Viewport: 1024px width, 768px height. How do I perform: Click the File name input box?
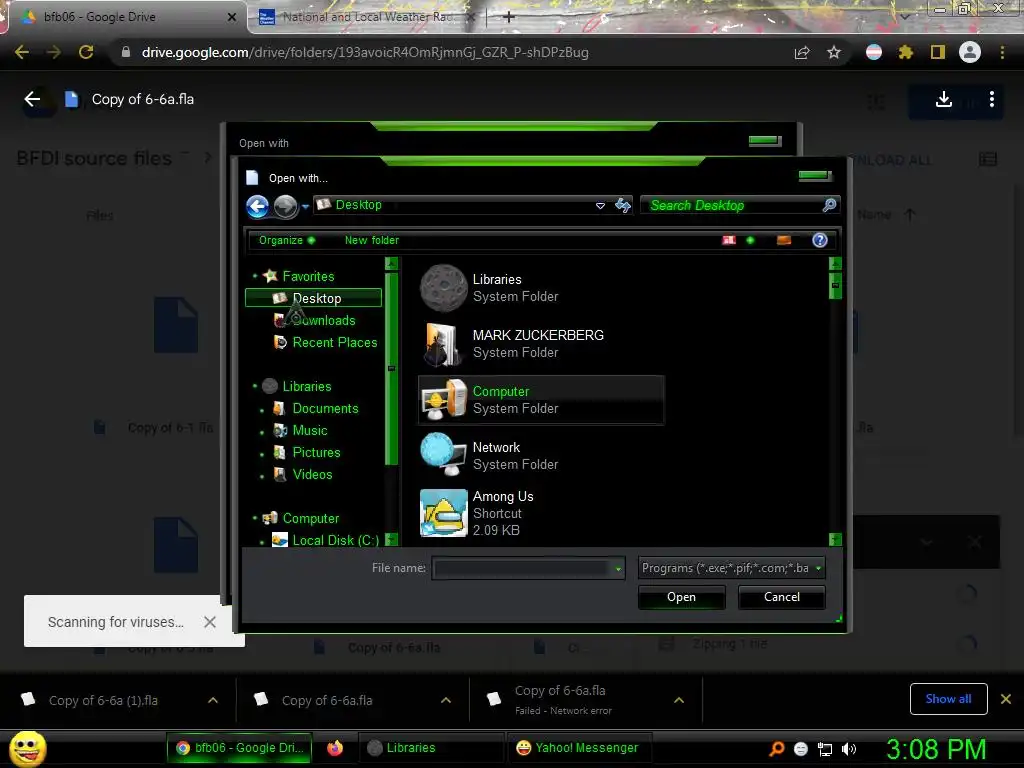click(x=522, y=568)
